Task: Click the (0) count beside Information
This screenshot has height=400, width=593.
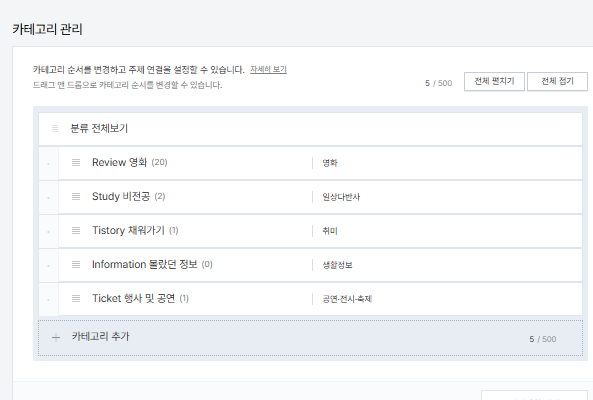Action: point(207,265)
